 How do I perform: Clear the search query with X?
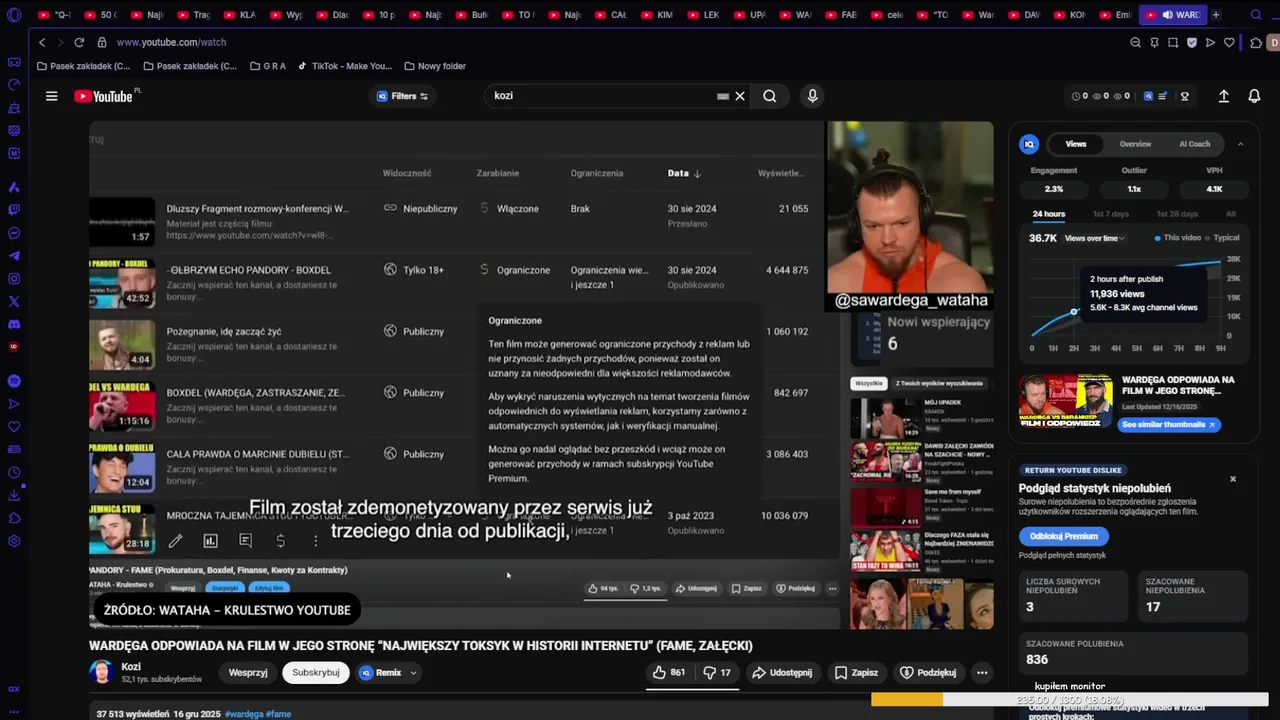pos(740,96)
